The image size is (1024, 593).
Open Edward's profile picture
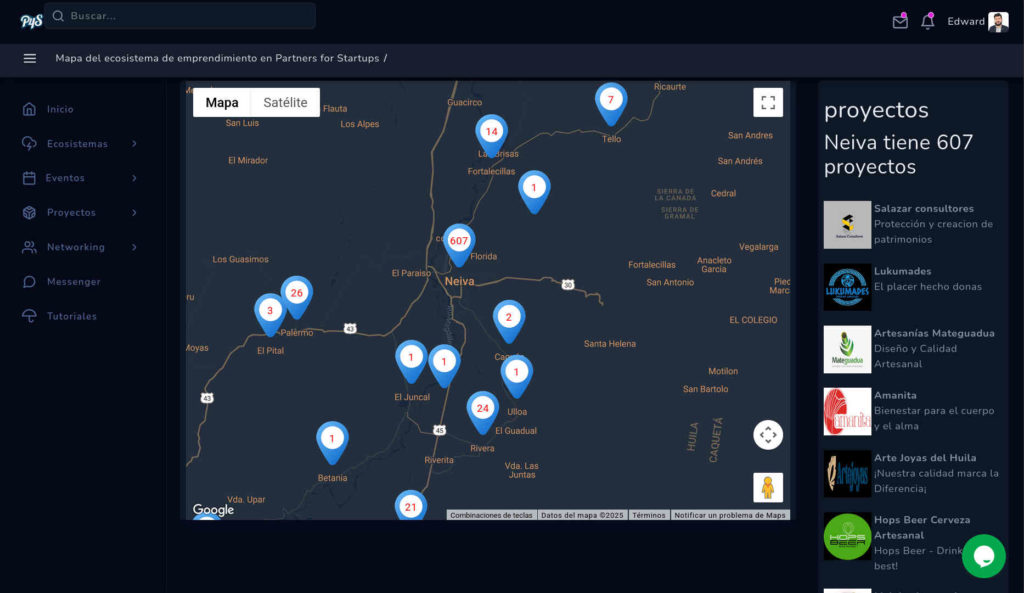click(997, 20)
